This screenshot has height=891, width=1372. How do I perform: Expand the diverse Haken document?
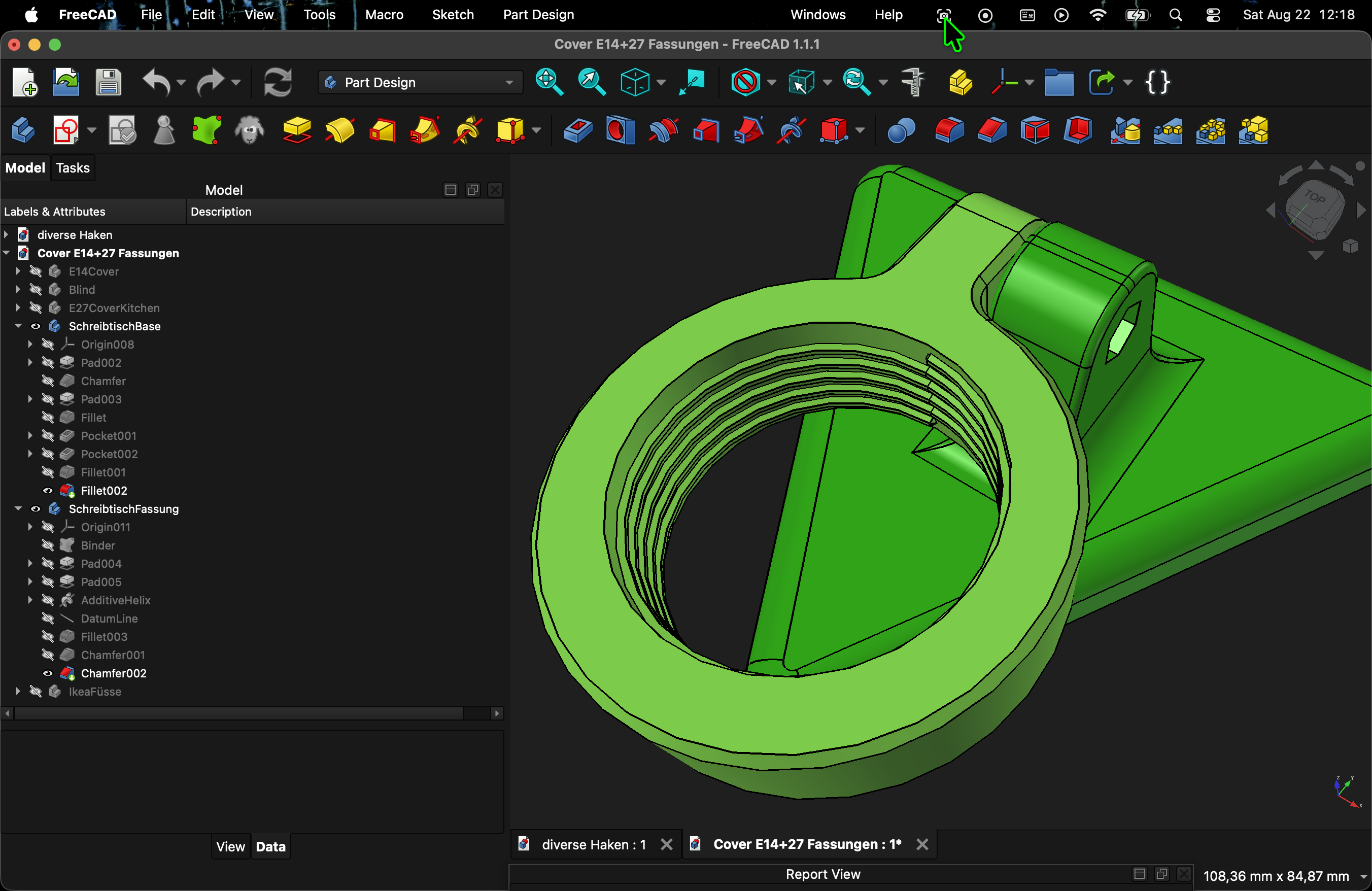pyautogui.click(x=6, y=234)
